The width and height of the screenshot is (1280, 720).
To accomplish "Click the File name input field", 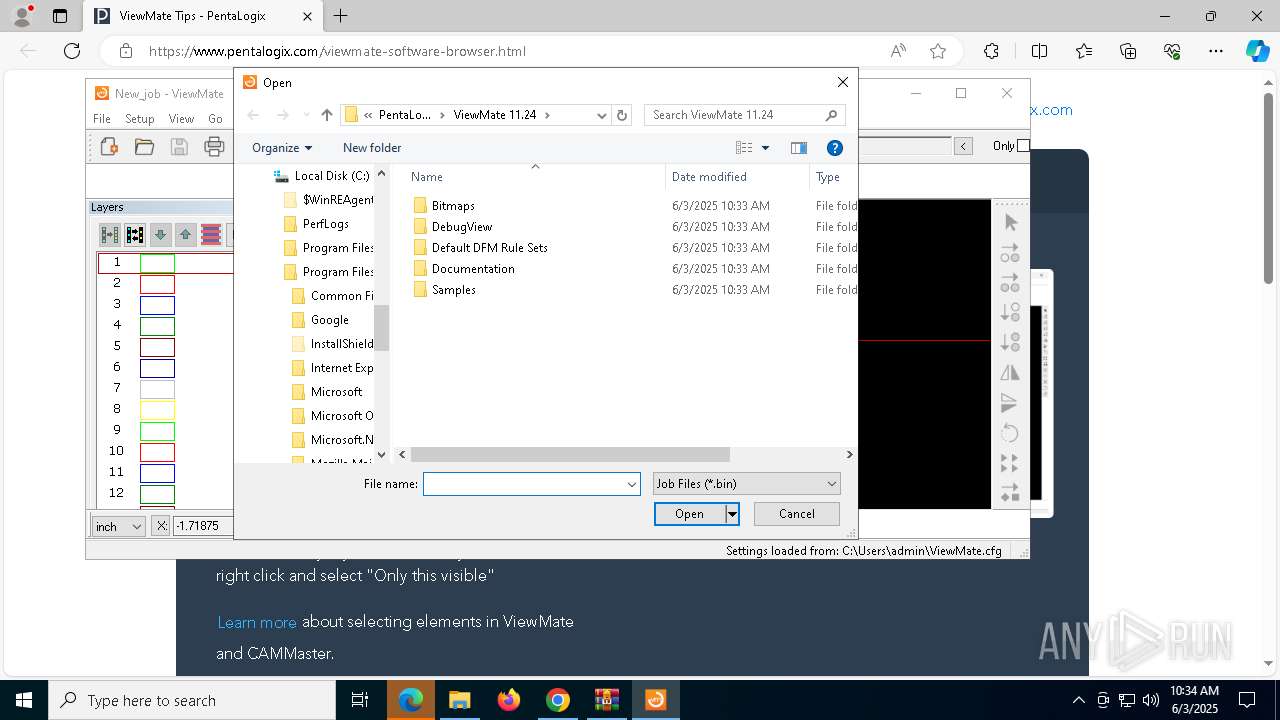I will [523, 484].
